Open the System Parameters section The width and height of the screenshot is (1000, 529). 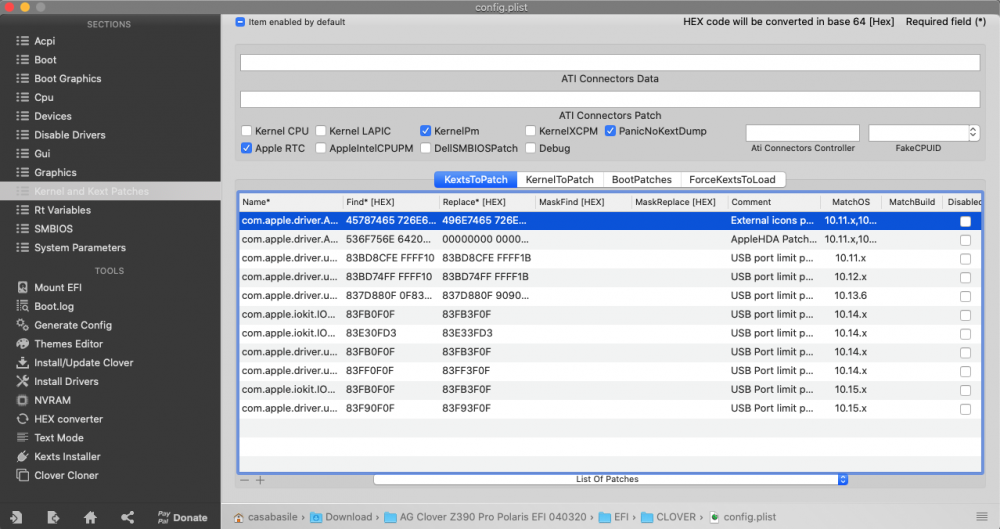click(x=80, y=248)
